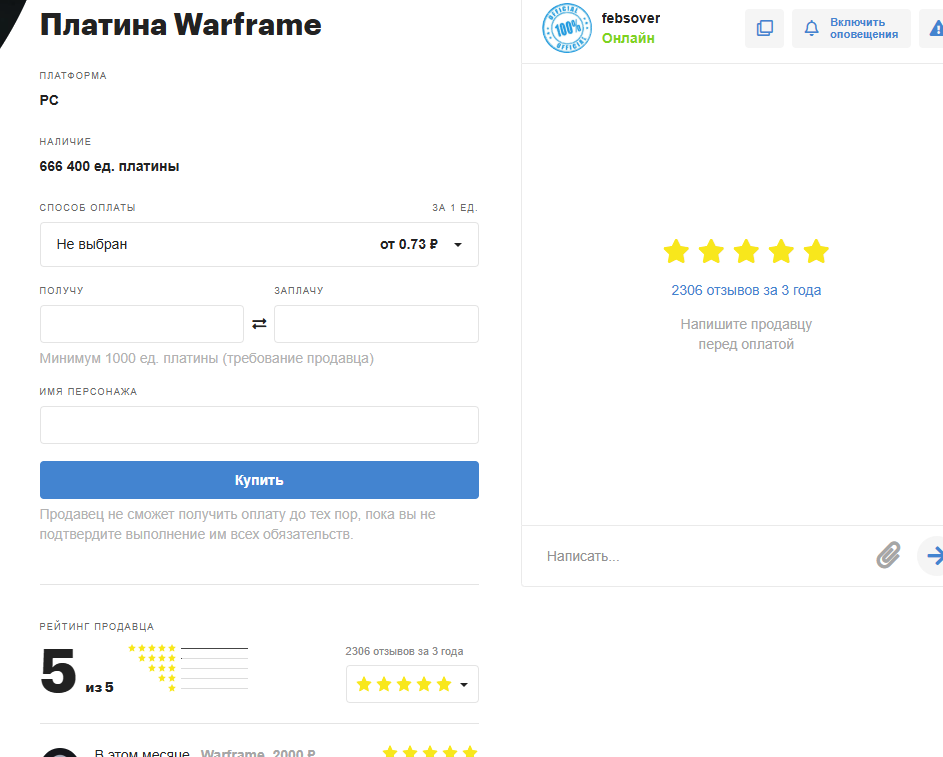
Task: Click the copy icon next to febsover
Action: point(764,28)
